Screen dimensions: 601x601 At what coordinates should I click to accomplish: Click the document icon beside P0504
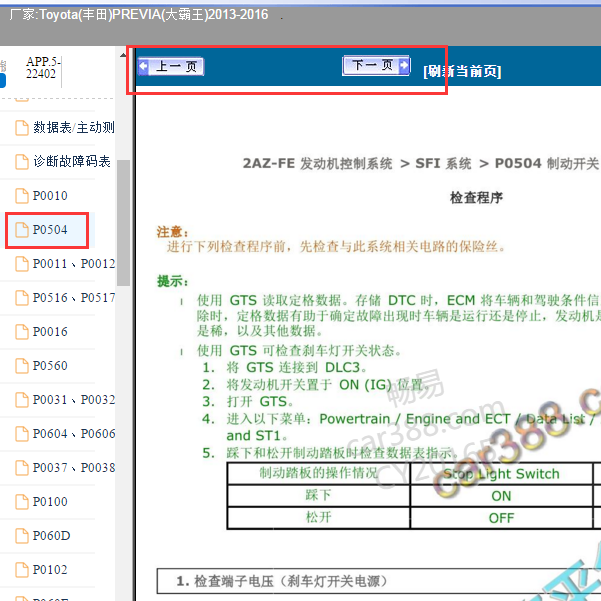coord(22,230)
